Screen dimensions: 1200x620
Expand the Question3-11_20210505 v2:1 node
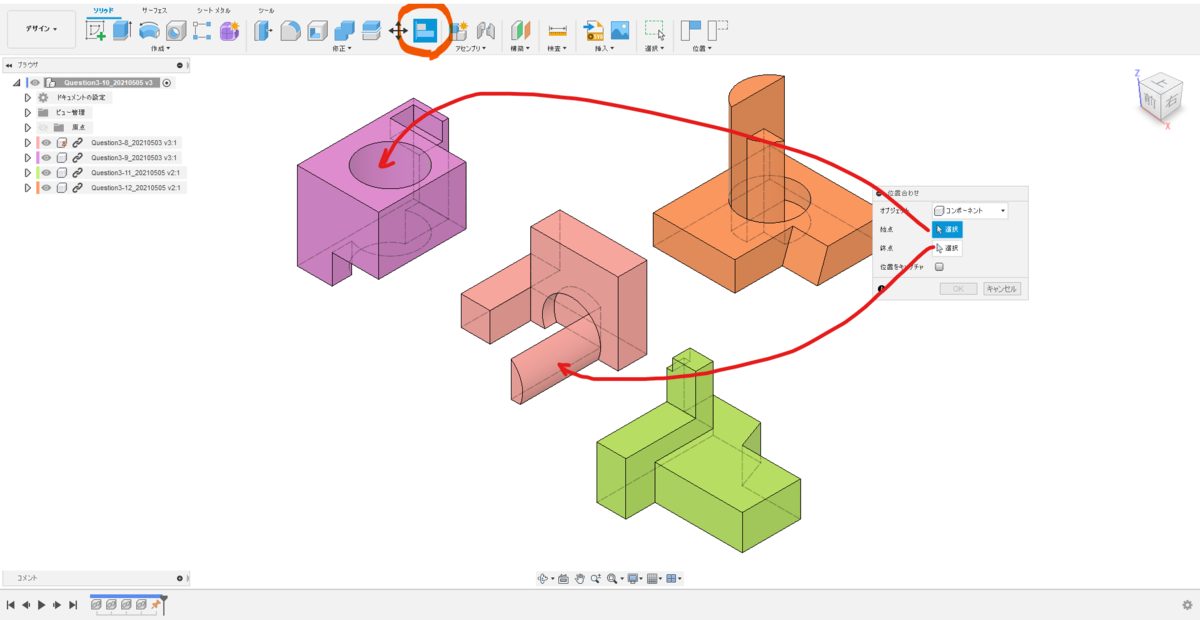coord(28,172)
